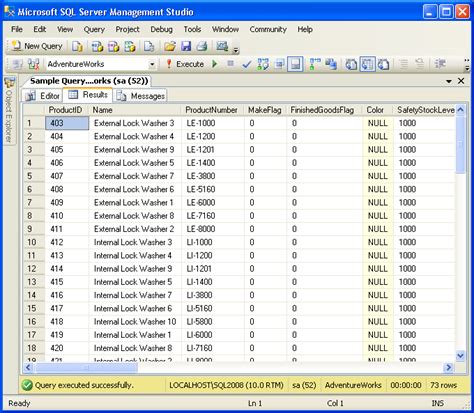
Task: Open an Analysis Services XMLA Query
Action: [x=130, y=47]
